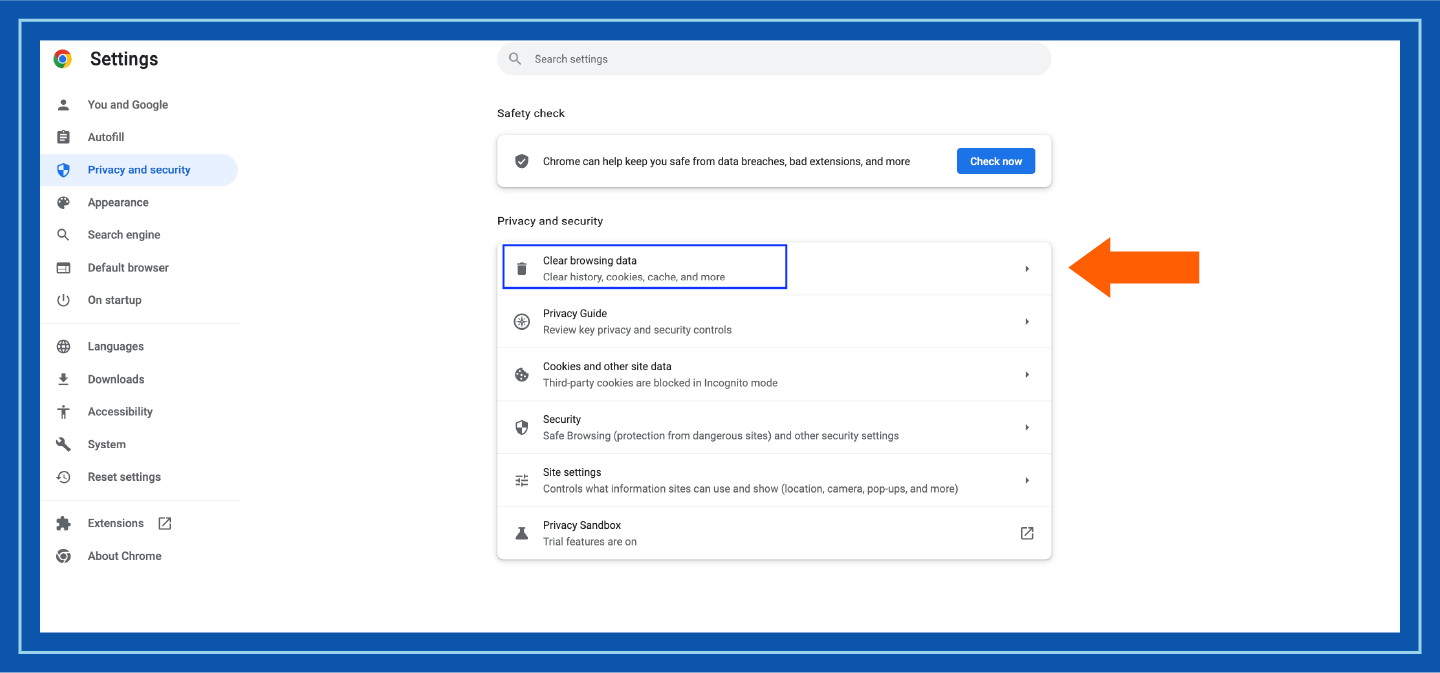Click the Reset settings history icon
This screenshot has height=673, width=1440.
[x=63, y=476]
